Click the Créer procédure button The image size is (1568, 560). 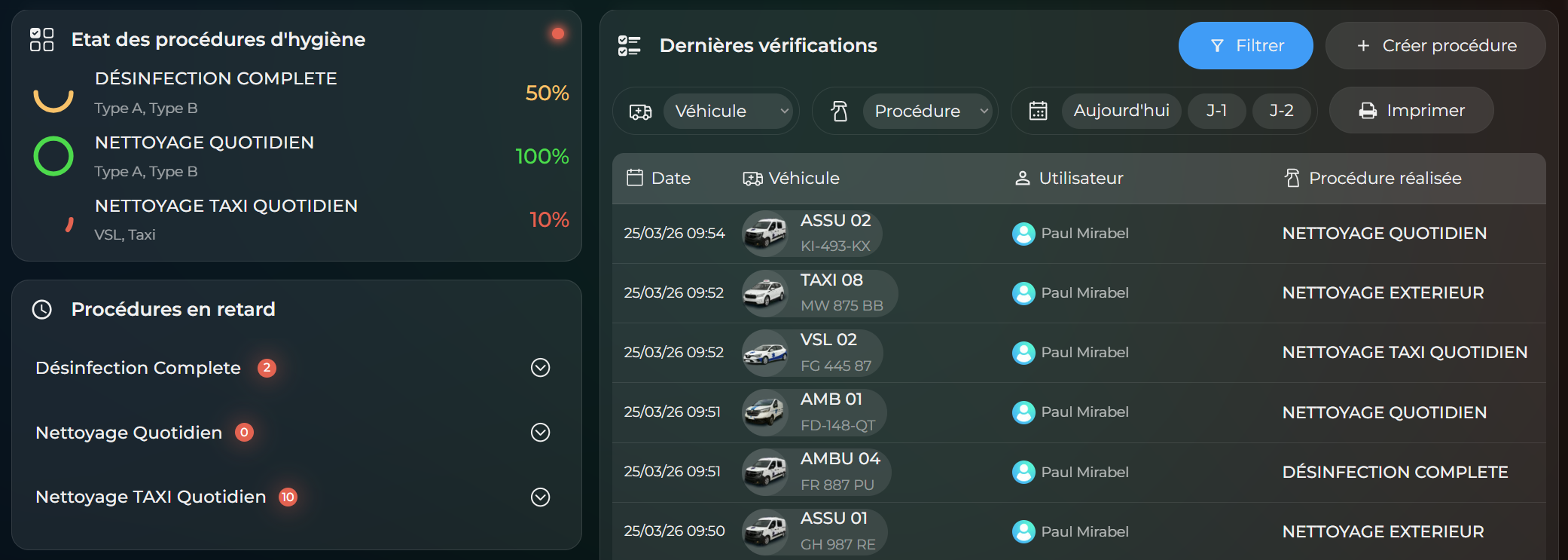tap(1435, 45)
